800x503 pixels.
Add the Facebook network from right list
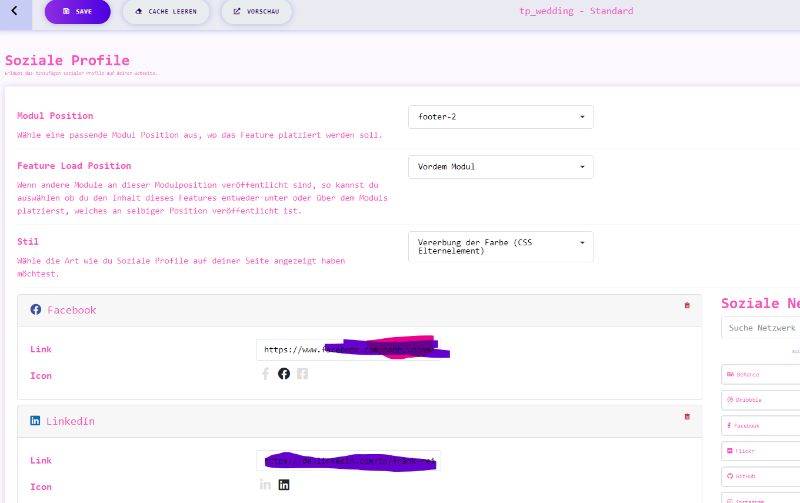tap(761, 425)
